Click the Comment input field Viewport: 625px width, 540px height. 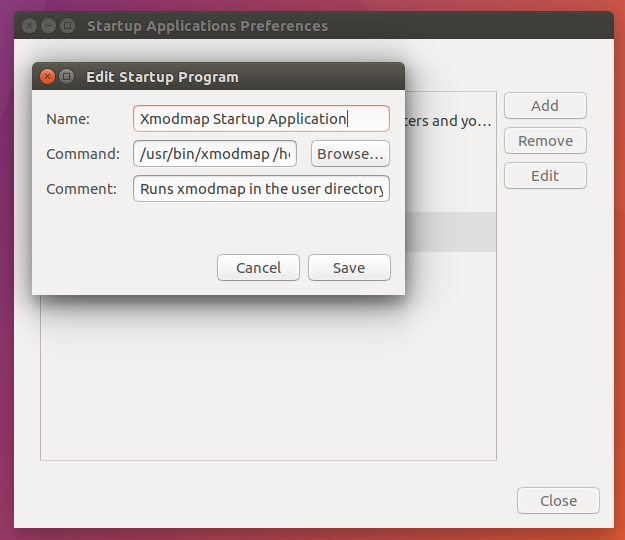click(261, 189)
